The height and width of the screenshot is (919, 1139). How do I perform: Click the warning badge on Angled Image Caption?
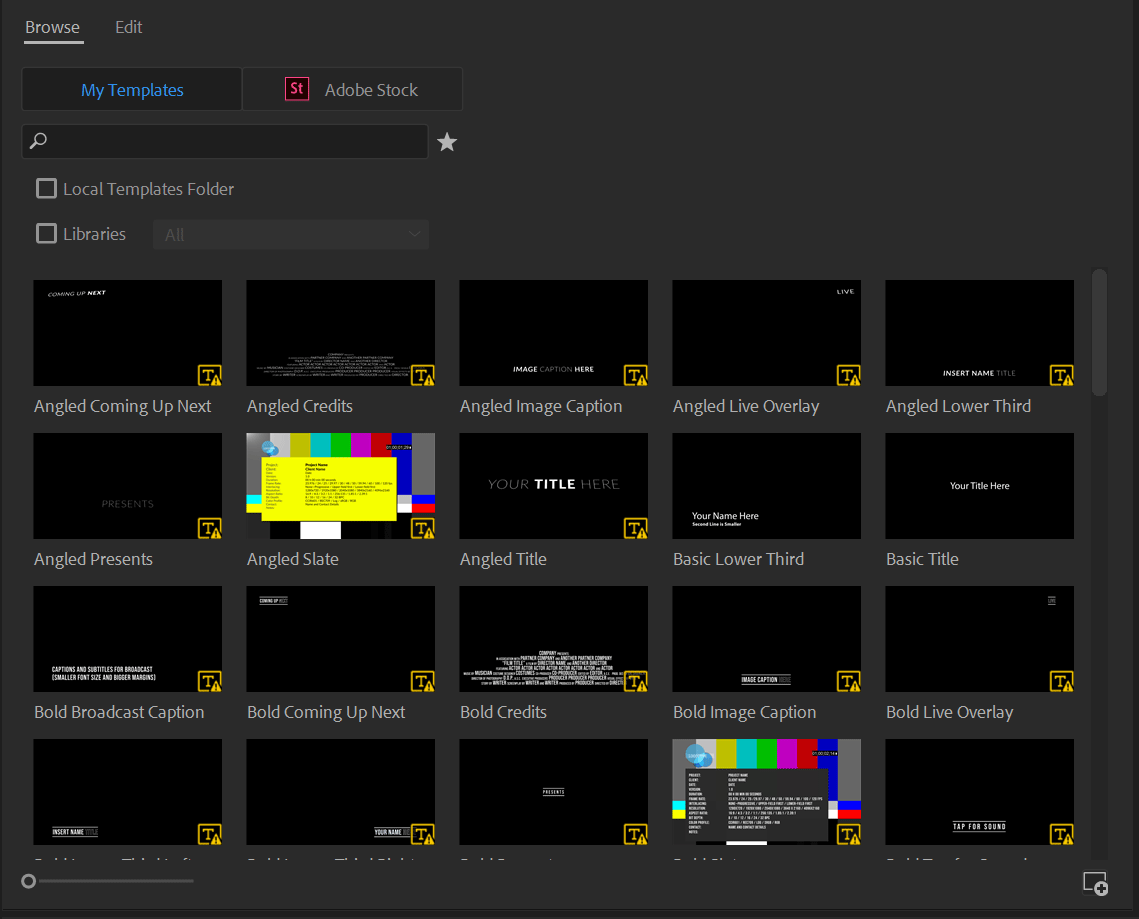636,375
